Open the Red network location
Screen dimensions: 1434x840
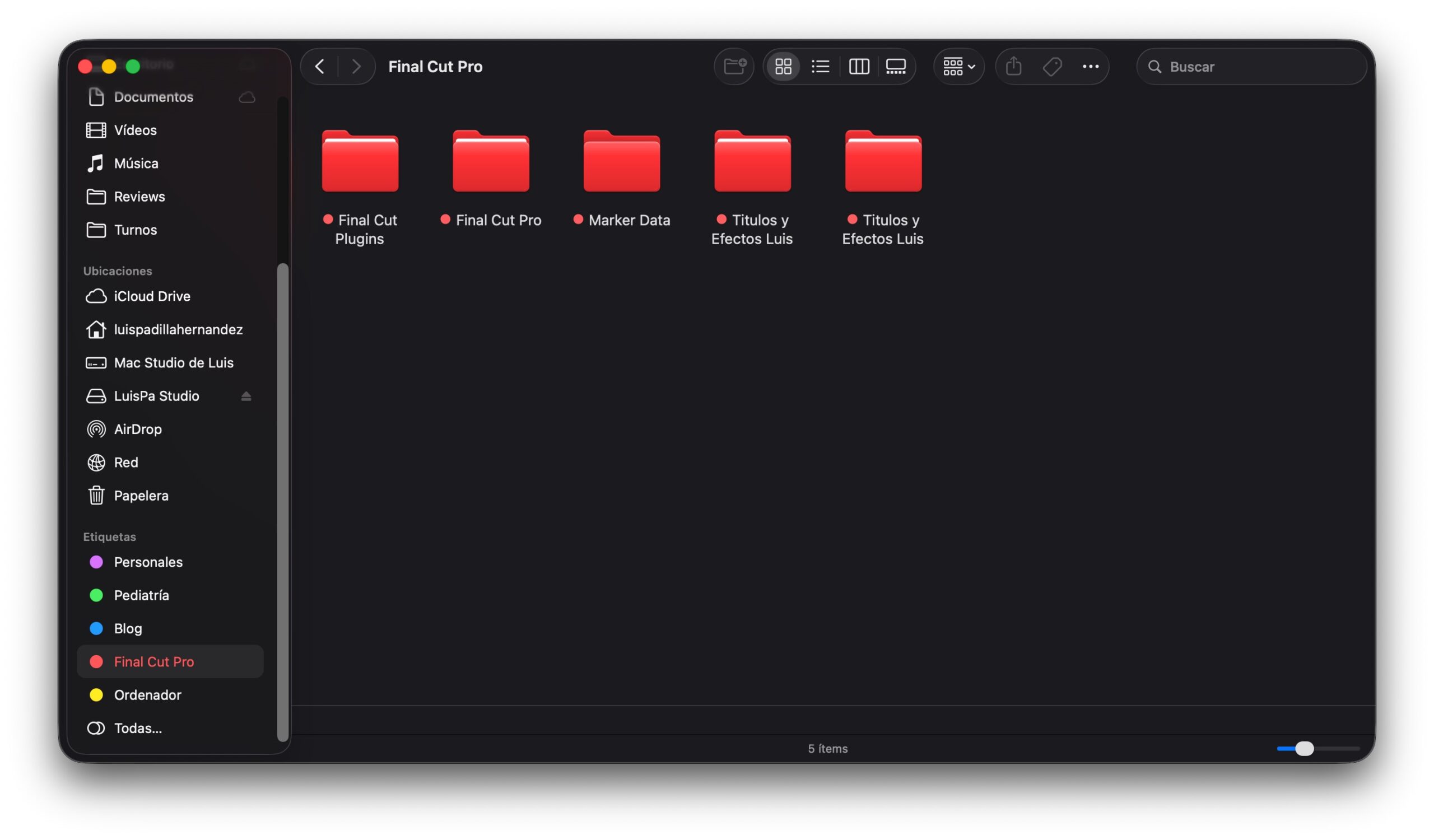[170, 463]
